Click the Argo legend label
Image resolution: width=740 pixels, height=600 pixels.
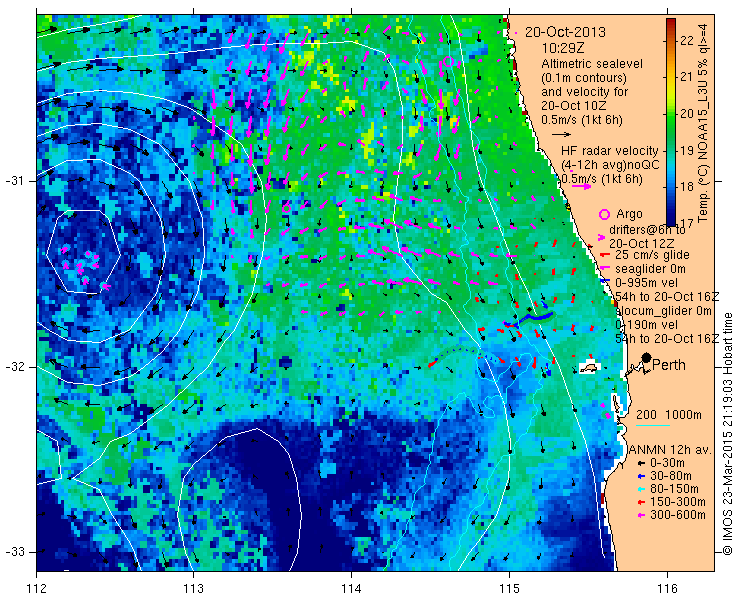point(629,214)
